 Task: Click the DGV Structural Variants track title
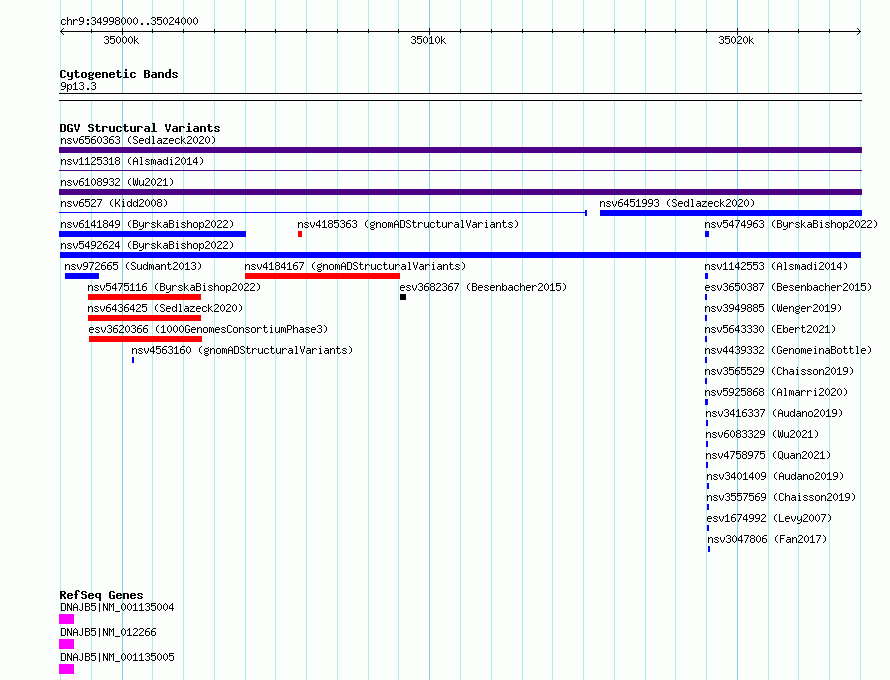click(140, 128)
